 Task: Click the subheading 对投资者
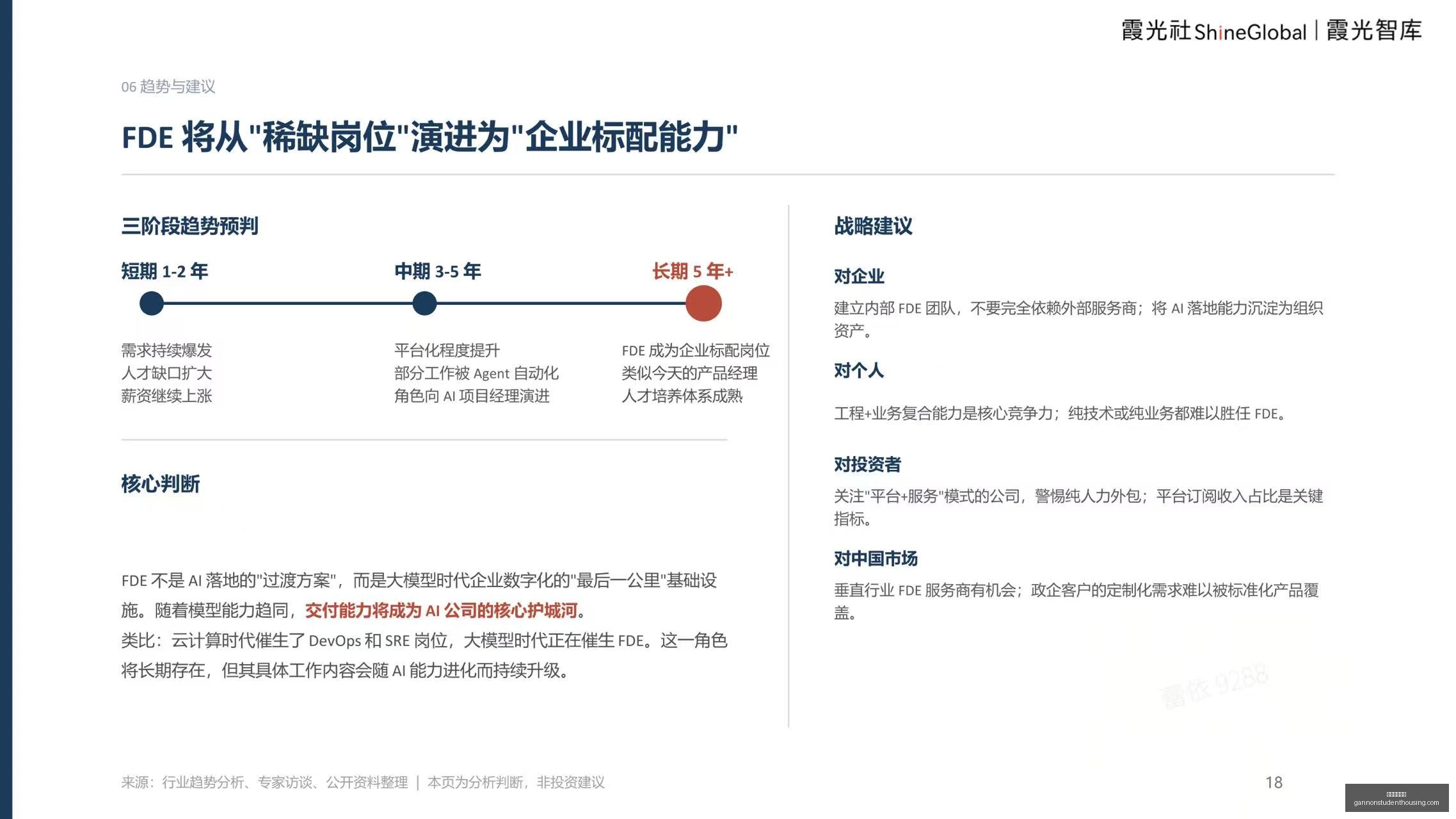pyautogui.click(x=867, y=464)
